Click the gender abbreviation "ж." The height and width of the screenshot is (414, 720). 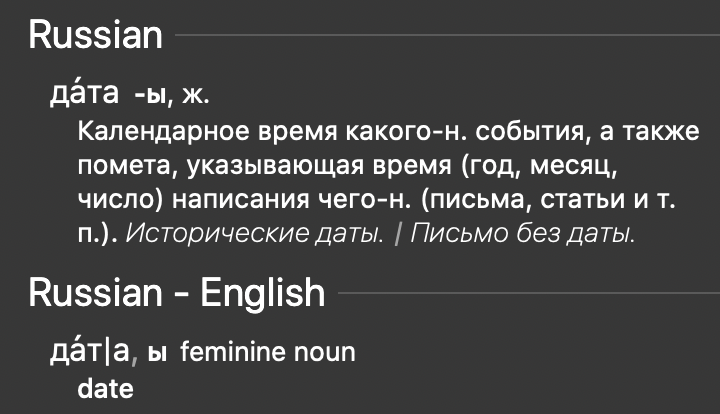pos(193,97)
